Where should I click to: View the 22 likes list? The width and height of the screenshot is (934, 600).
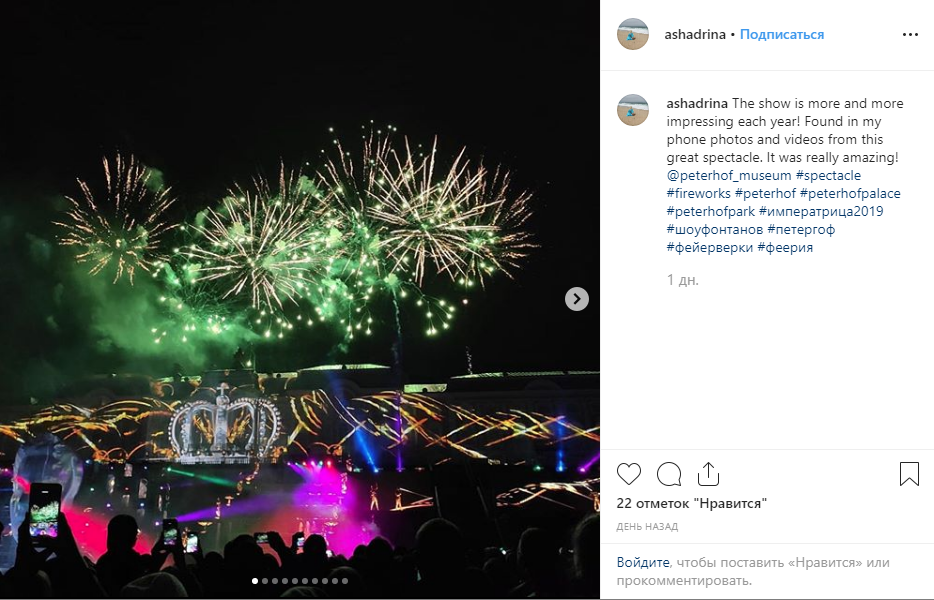pyautogui.click(x=692, y=503)
